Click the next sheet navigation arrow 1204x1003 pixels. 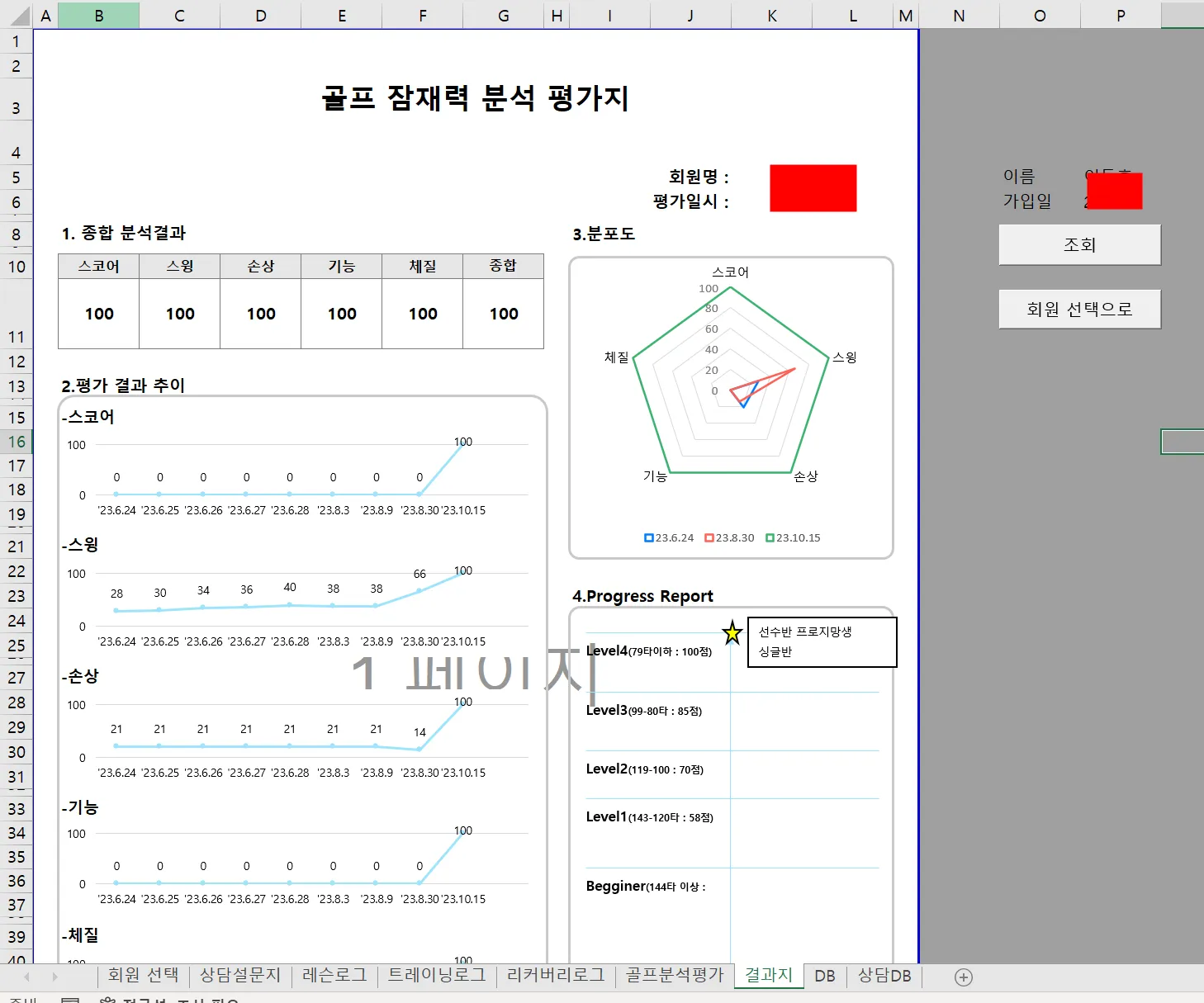[55, 977]
